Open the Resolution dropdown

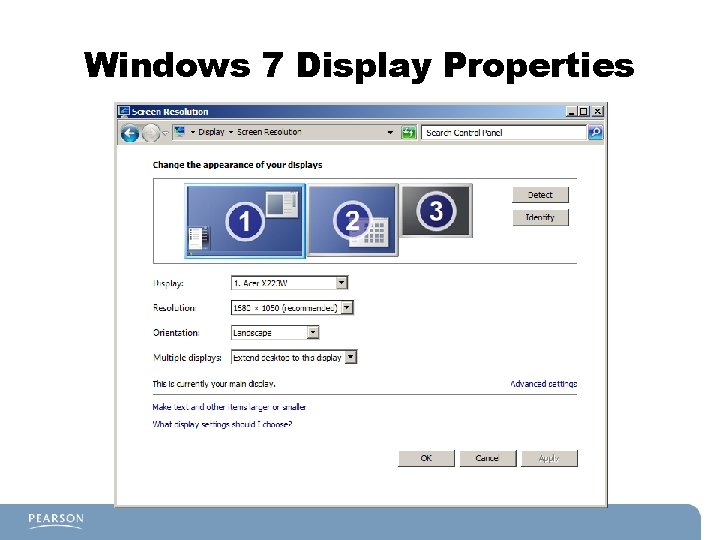pyautogui.click(x=292, y=308)
